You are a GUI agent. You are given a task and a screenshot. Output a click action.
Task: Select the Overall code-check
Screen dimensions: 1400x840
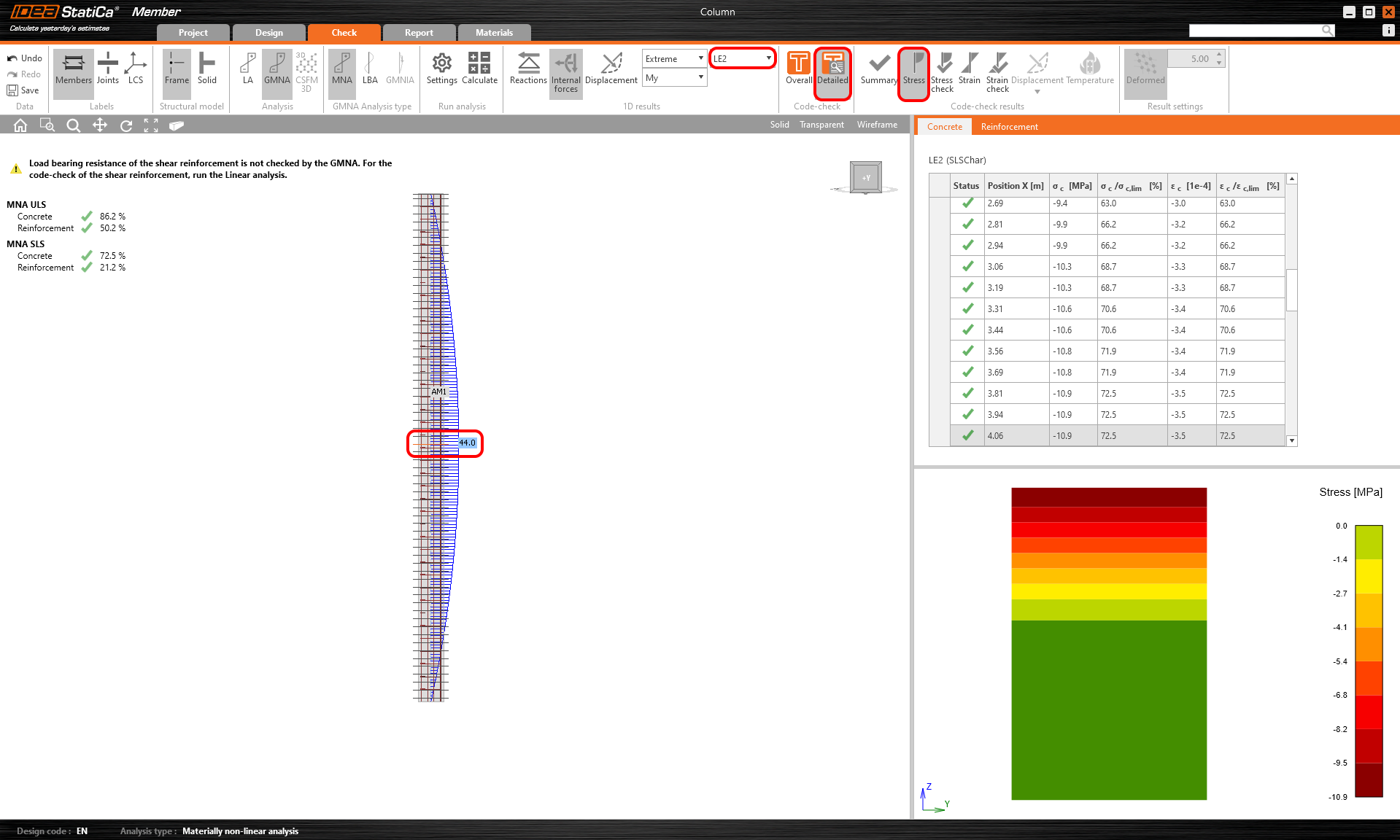(798, 71)
